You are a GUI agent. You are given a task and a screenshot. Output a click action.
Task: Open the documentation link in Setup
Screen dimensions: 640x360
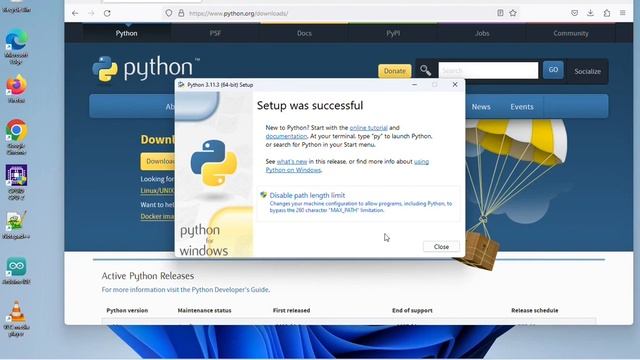(286, 136)
